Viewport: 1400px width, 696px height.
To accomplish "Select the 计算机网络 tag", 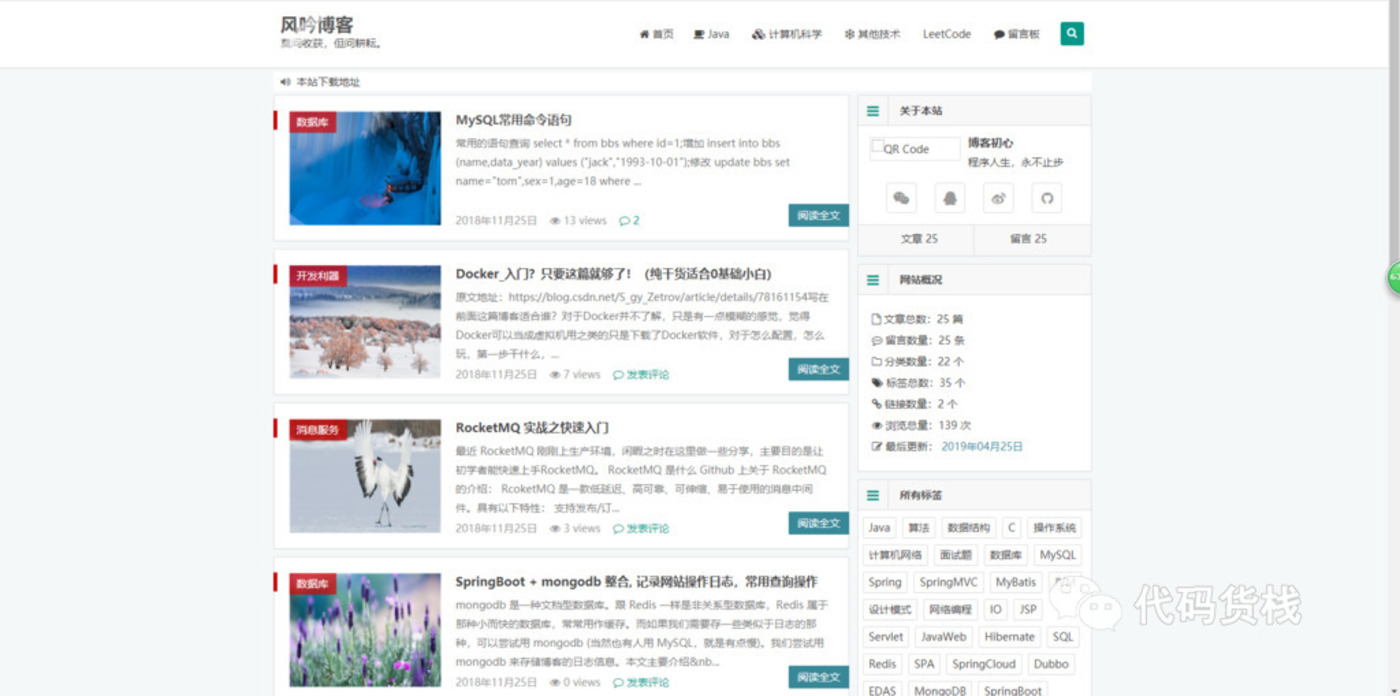I will pos(895,555).
